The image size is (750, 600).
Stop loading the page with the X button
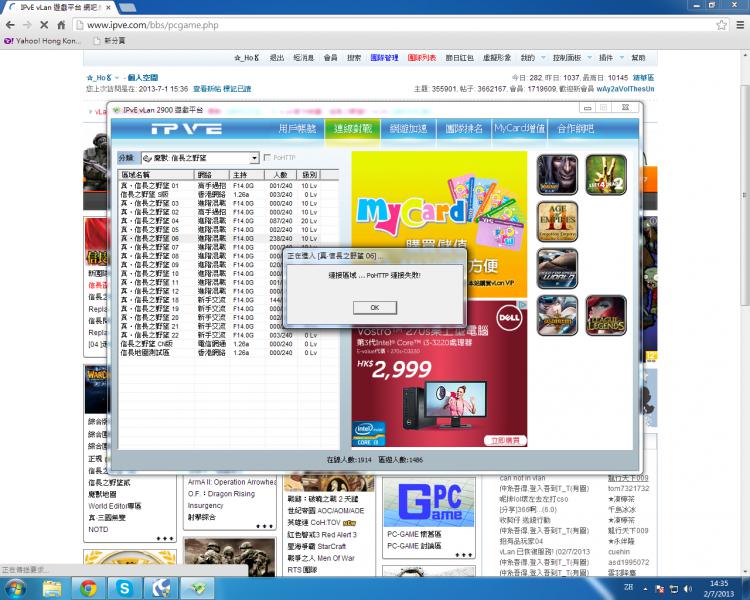click(x=44, y=25)
